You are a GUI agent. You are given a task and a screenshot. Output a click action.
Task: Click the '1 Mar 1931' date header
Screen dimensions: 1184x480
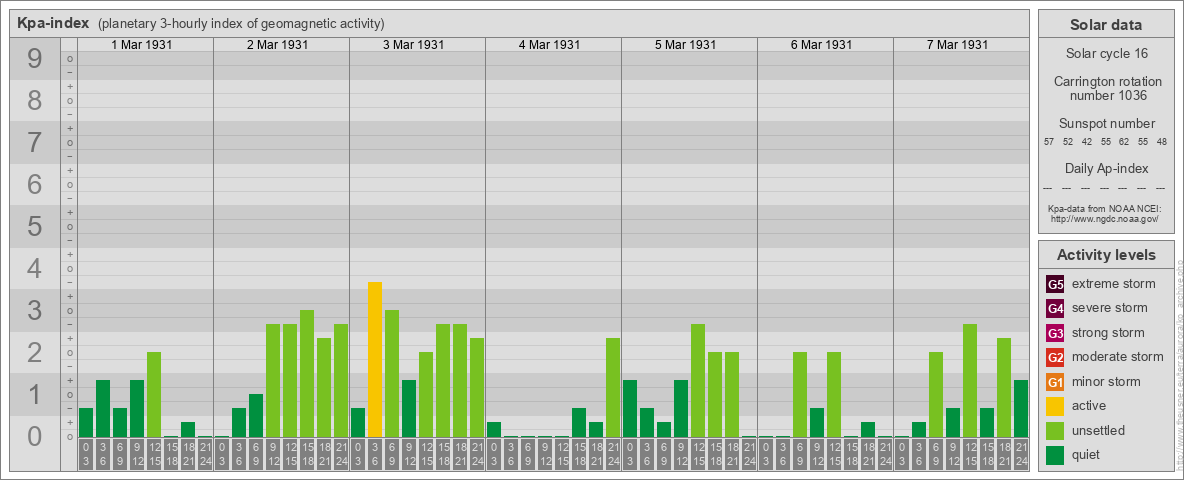coord(142,45)
